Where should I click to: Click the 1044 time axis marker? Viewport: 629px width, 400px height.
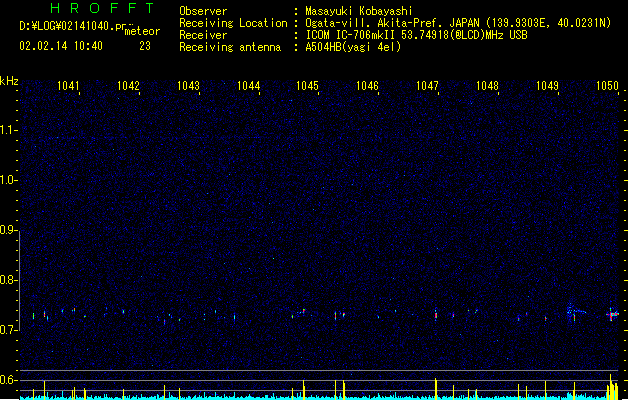[248, 86]
